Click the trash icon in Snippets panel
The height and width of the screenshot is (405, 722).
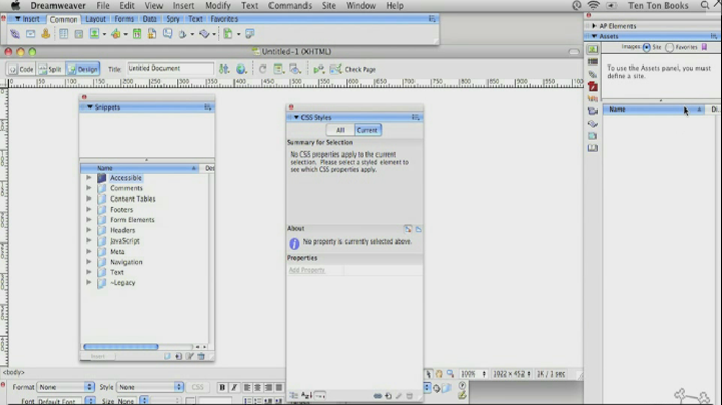click(x=201, y=356)
